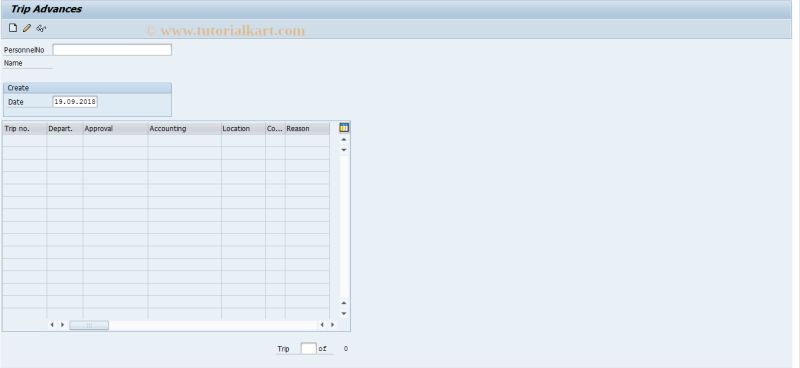Click the Trip number input box
The image size is (800, 368).
309,349
